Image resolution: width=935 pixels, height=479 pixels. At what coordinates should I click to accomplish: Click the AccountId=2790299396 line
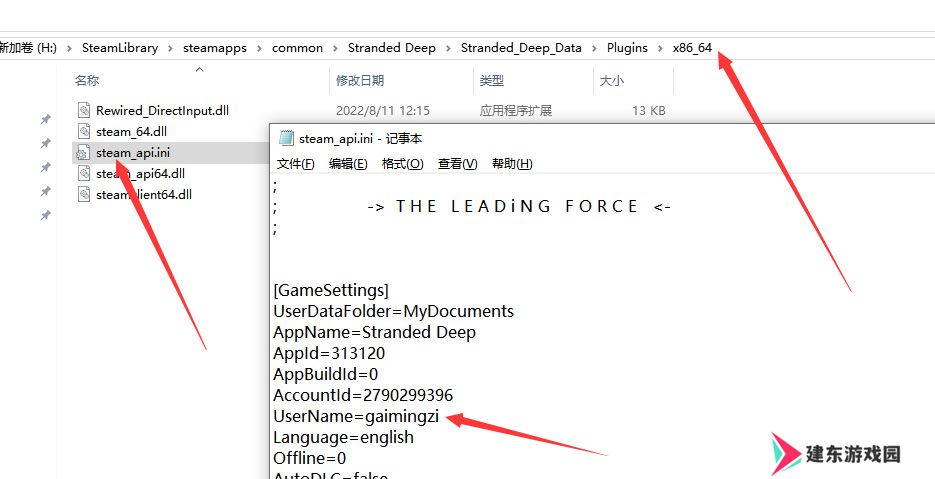(x=363, y=395)
